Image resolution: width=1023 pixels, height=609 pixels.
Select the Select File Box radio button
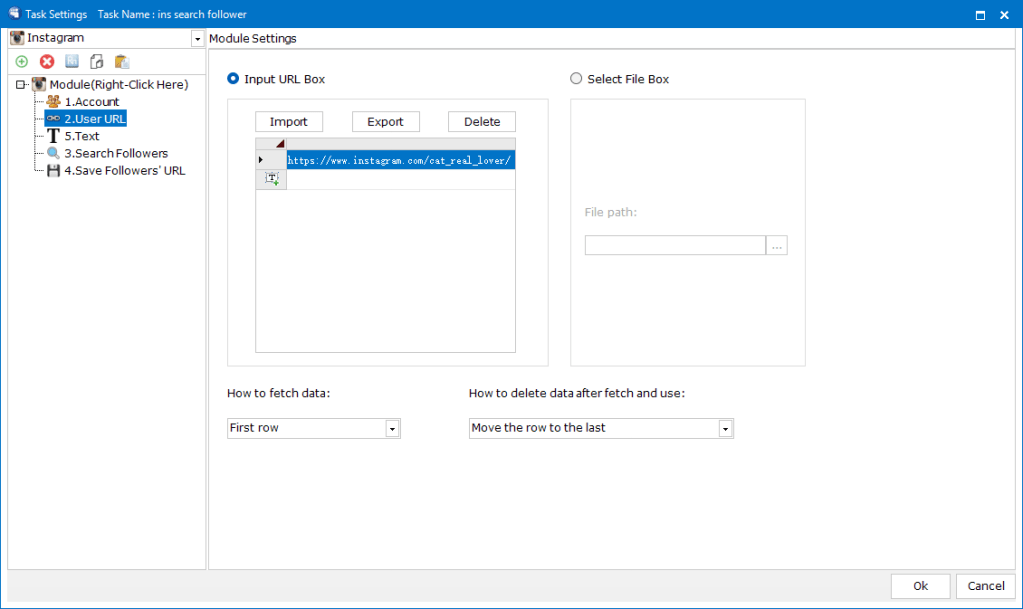576,79
